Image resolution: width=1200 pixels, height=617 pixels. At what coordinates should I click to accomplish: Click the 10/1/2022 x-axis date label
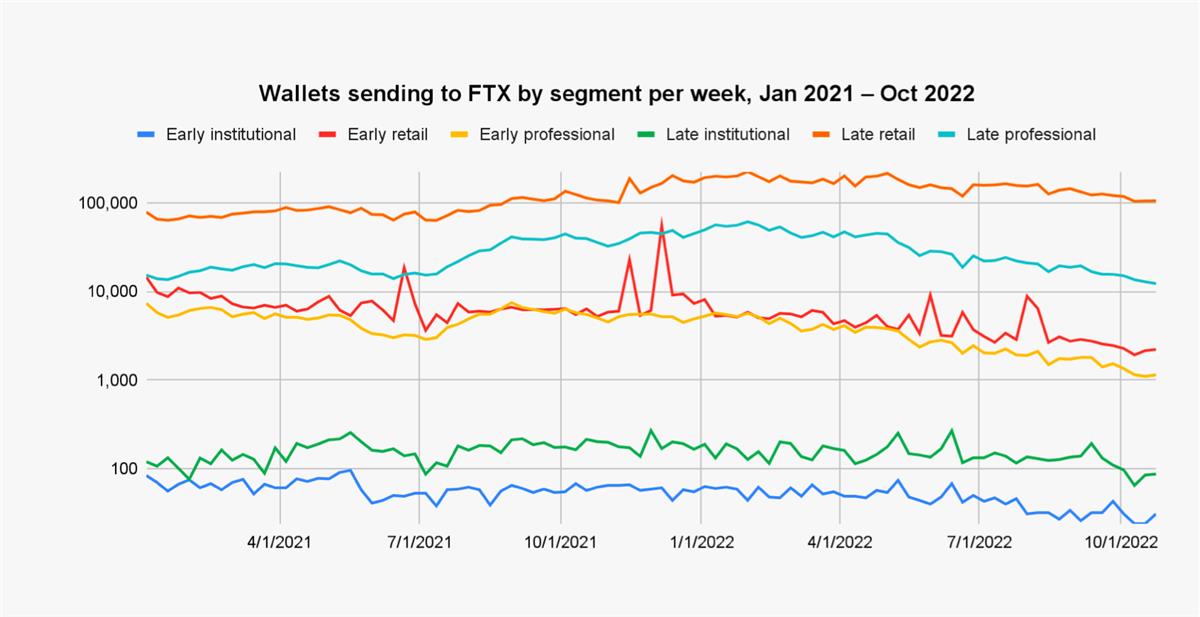pyautogui.click(x=1123, y=543)
